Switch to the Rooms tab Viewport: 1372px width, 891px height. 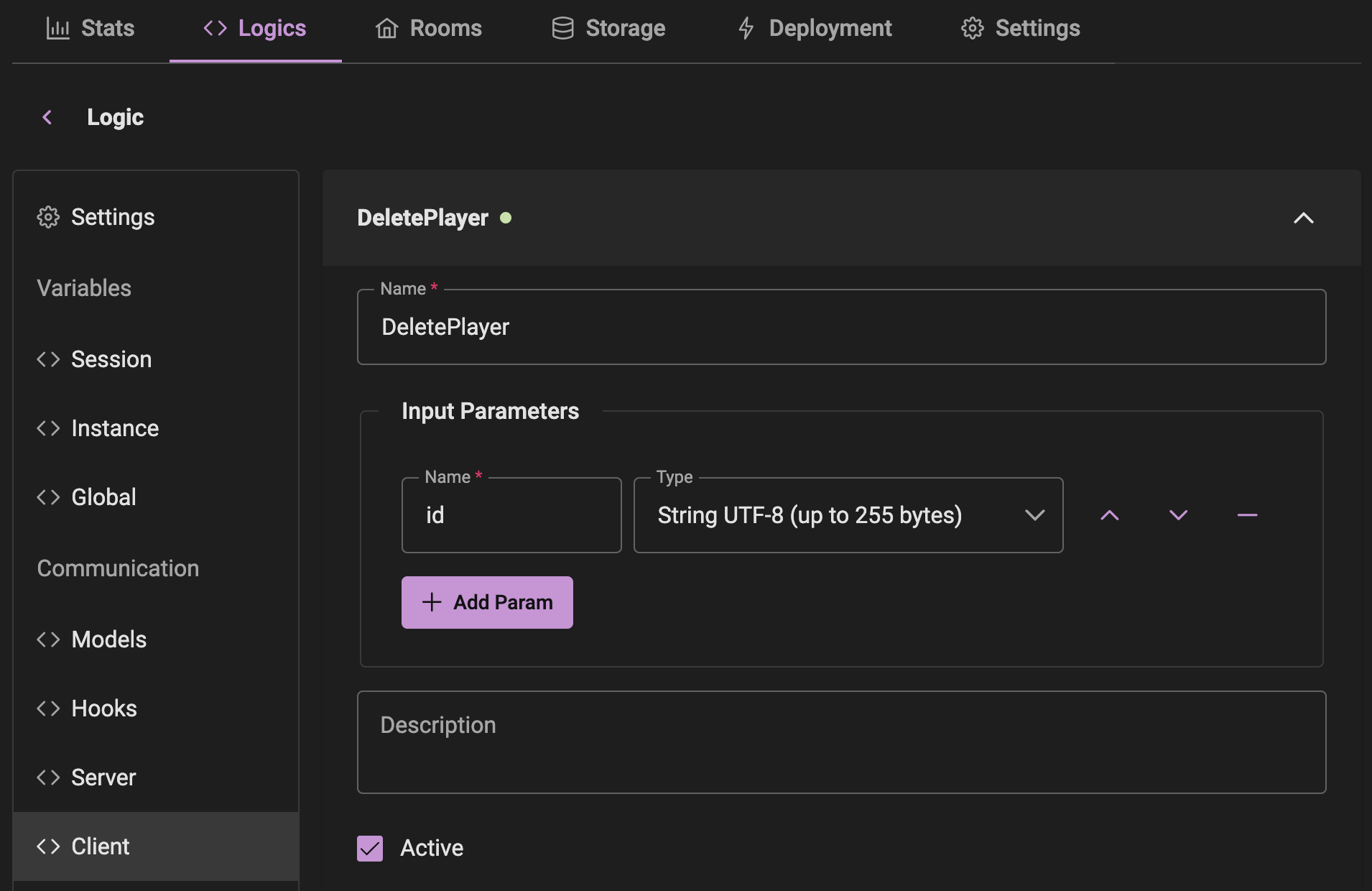[429, 28]
